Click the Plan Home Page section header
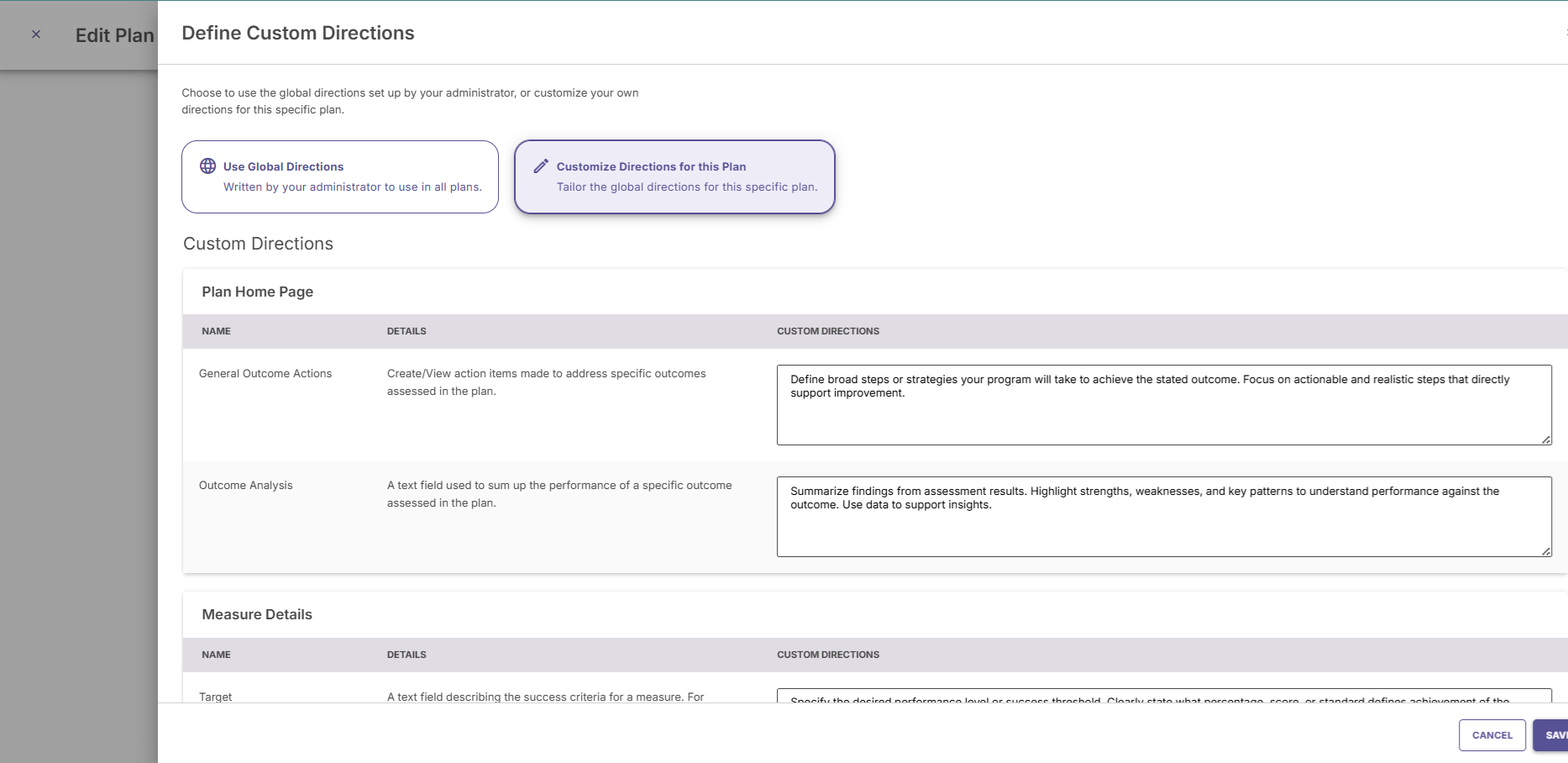1568x763 pixels. tap(257, 292)
